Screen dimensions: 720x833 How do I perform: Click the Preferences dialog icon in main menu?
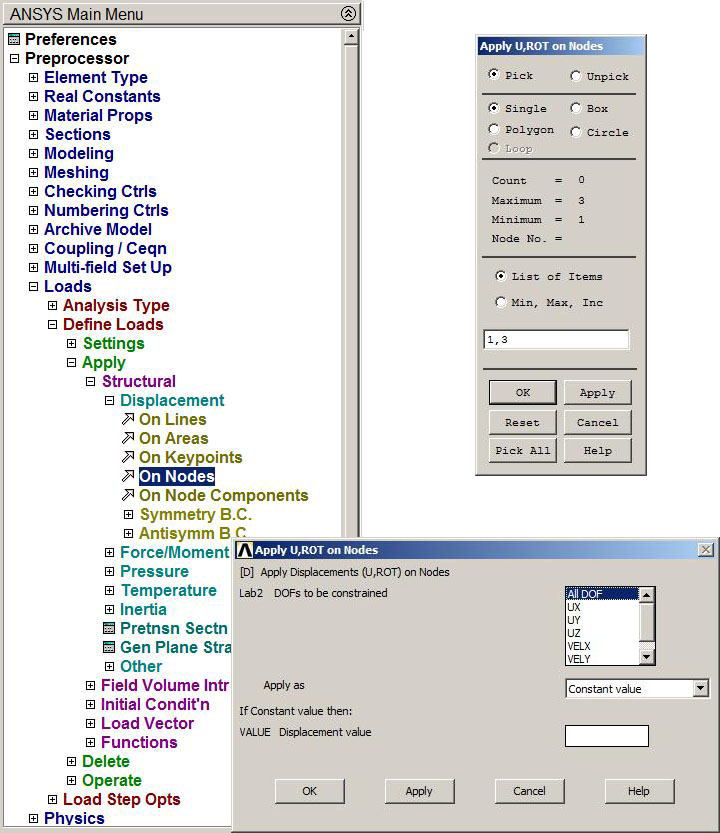pyautogui.click(x=14, y=39)
